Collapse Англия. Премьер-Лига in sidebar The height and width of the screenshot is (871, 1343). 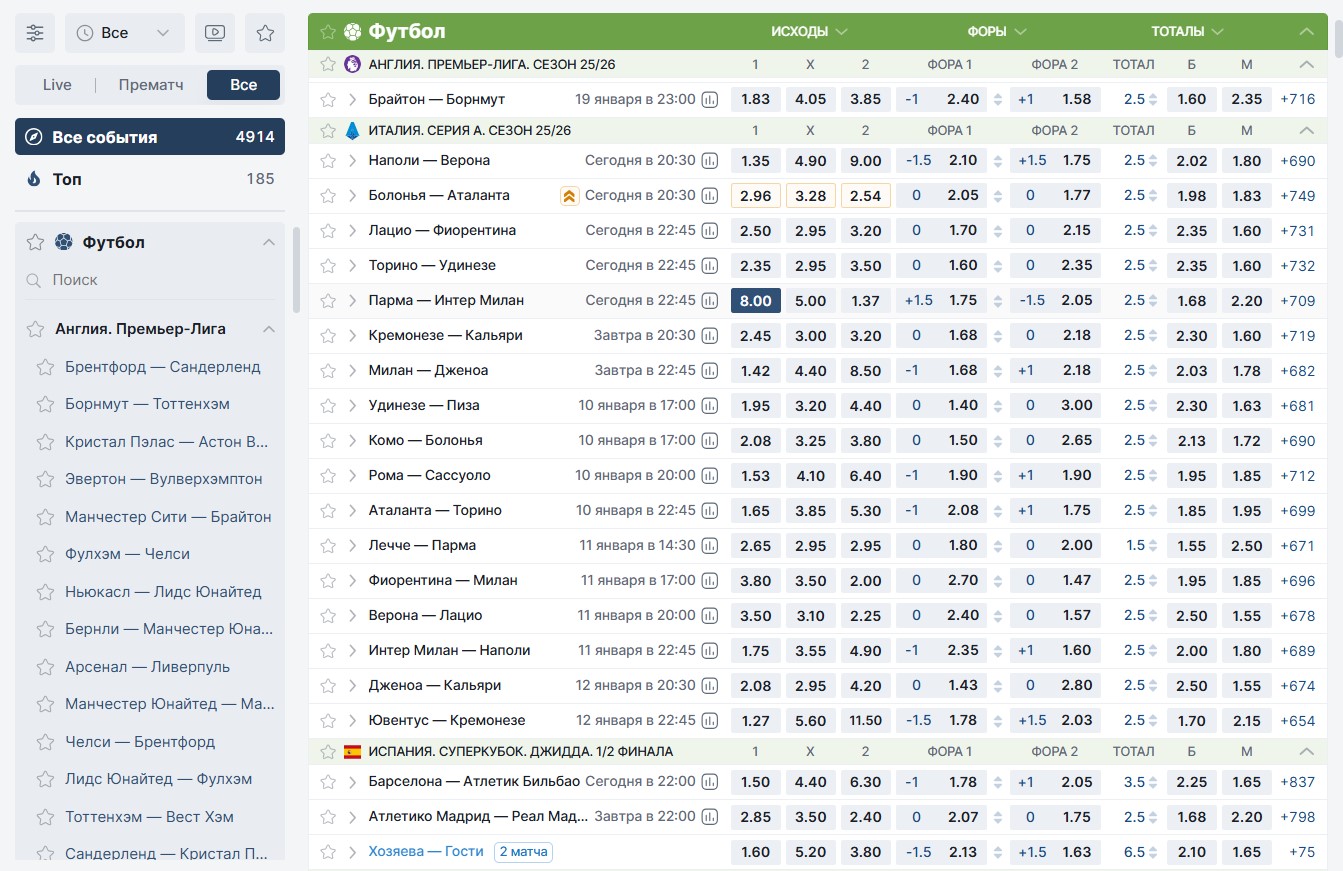tap(268, 329)
